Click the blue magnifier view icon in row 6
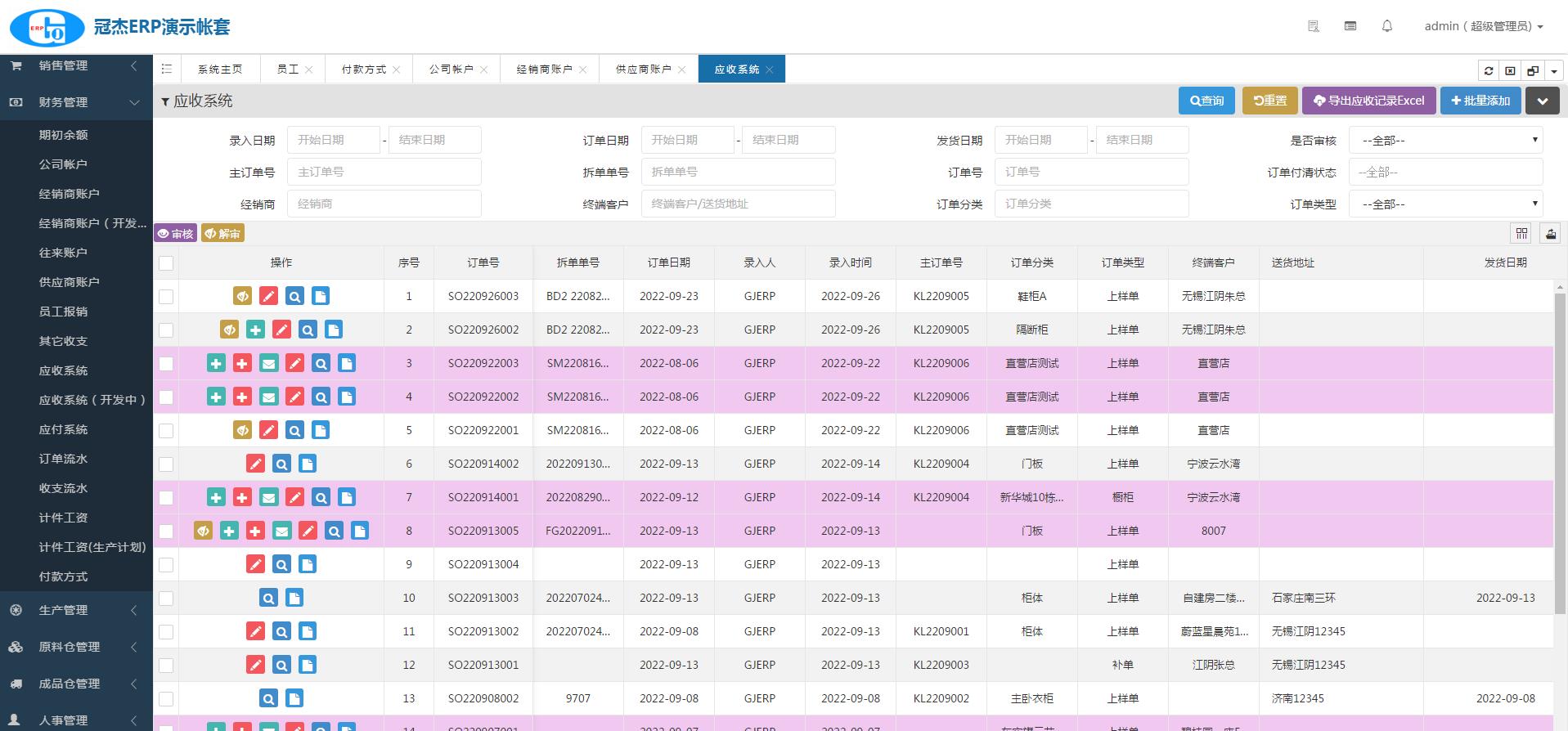Image resolution: width=1568 pixels, height=731 pixels. 281,464
